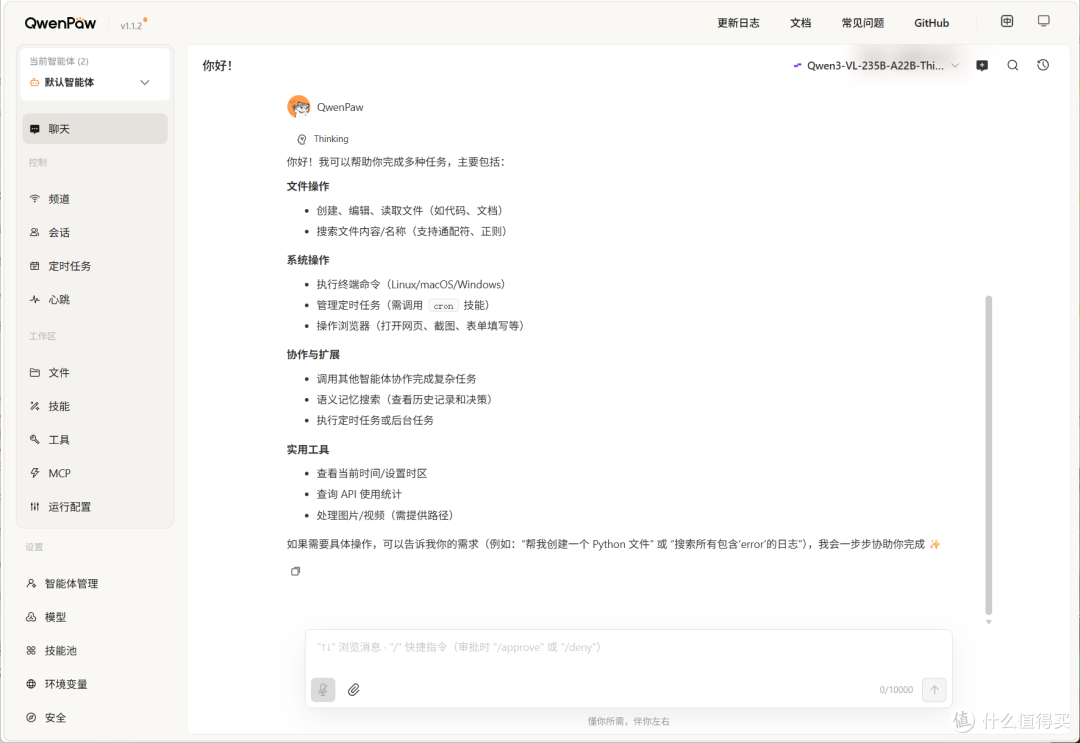Start a new chat with the plus bubble icon
Screen dimensions: 1080x743
pos(982,65)
